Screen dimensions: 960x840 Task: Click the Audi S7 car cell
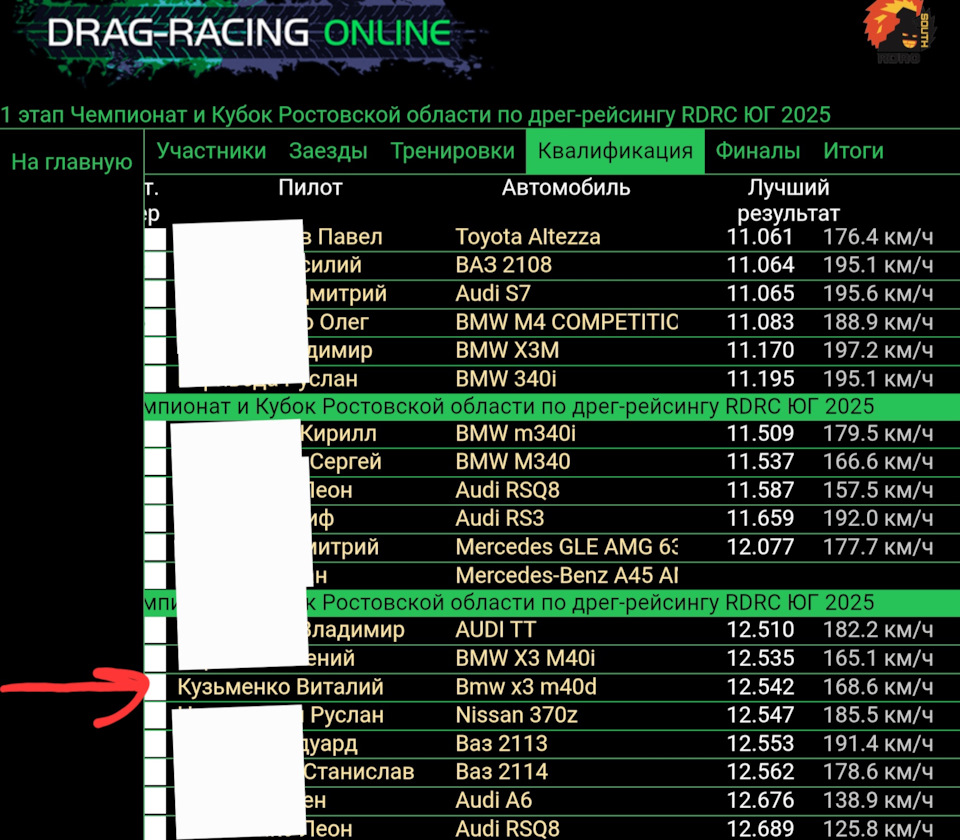tap(493, 293)
